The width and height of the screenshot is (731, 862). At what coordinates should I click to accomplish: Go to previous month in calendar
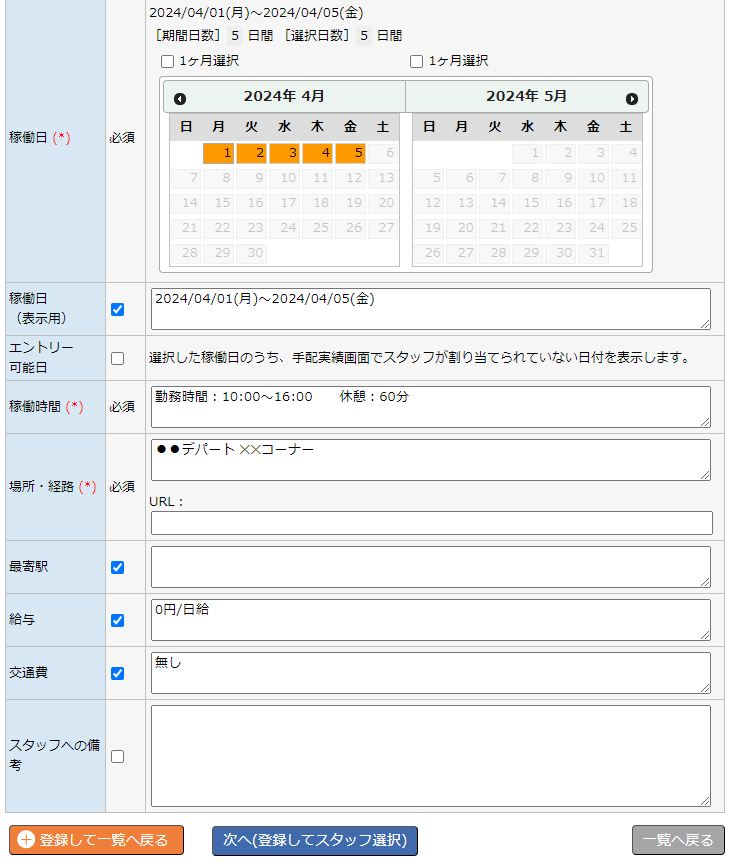click(x=180, y=99)
